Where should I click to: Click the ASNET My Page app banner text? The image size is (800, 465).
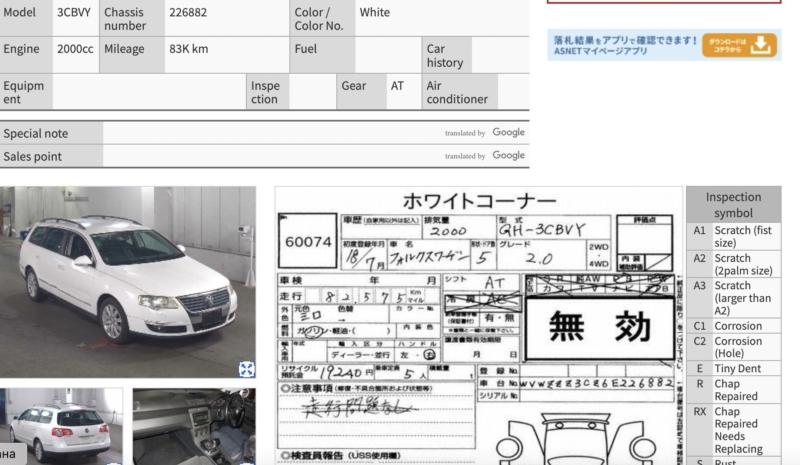pyautogui.click(x=625, y=45)
